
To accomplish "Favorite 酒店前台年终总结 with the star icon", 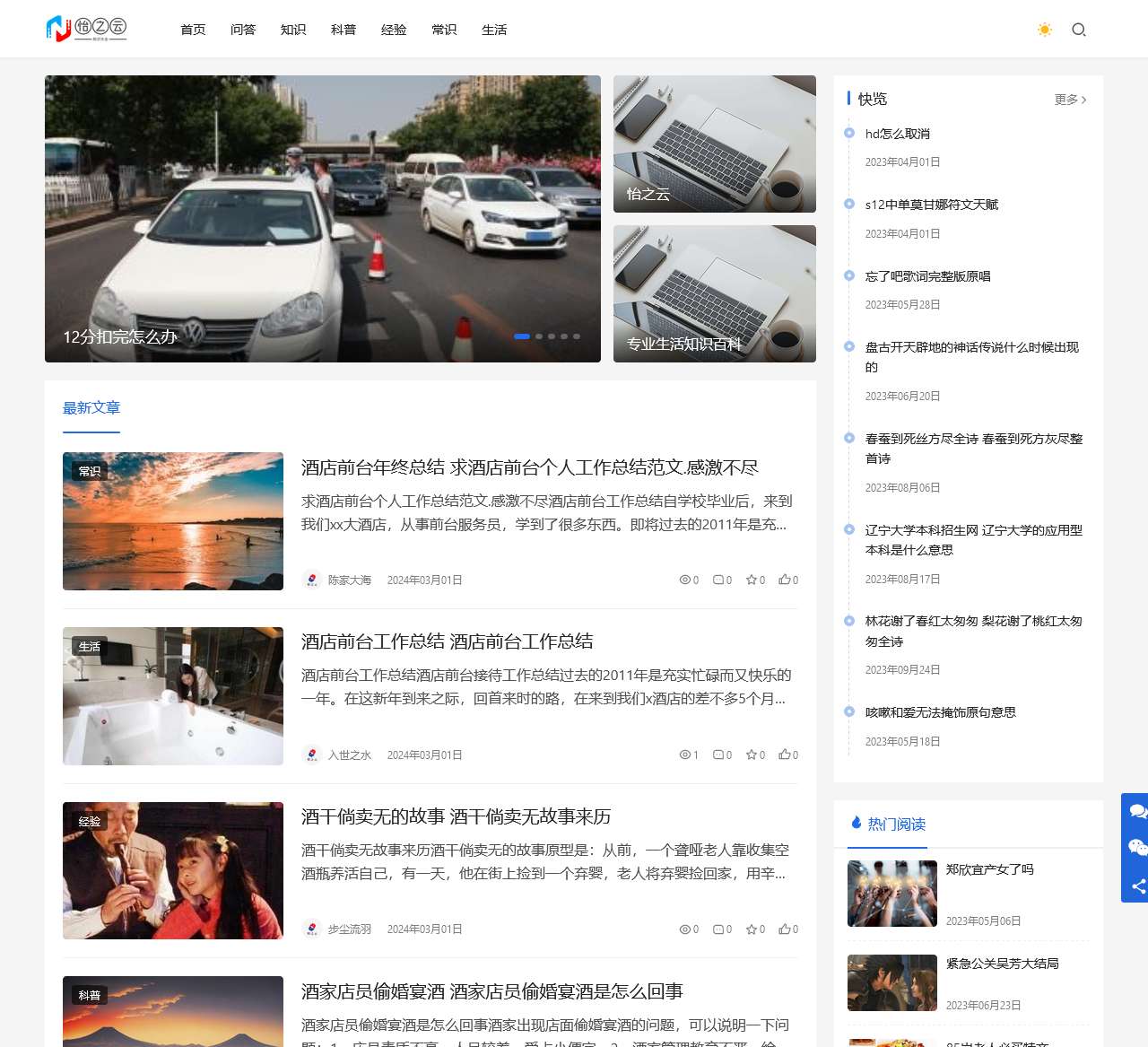I will click(752, 580).
